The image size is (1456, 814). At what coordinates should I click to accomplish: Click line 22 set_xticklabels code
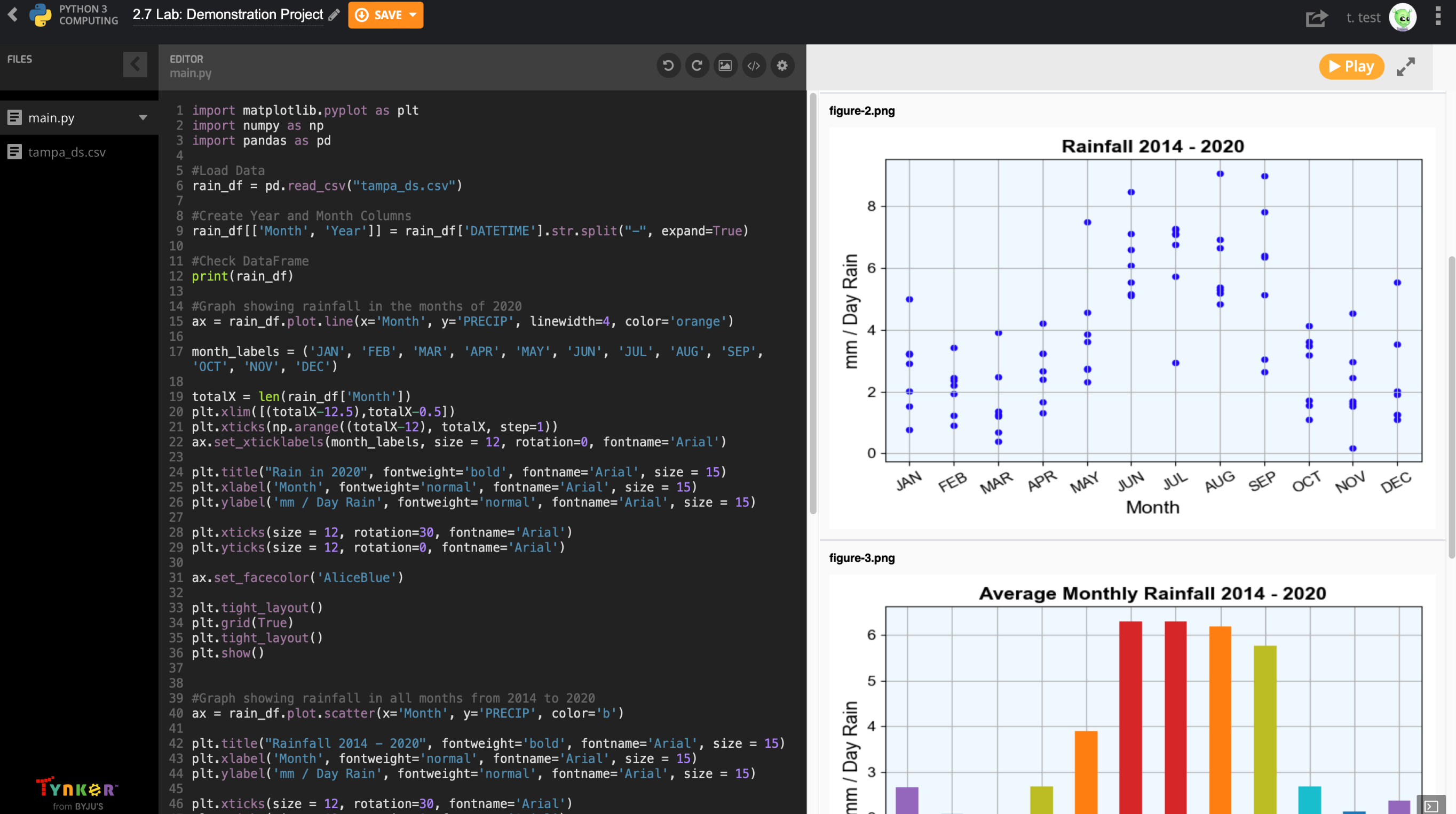point(458,442)
